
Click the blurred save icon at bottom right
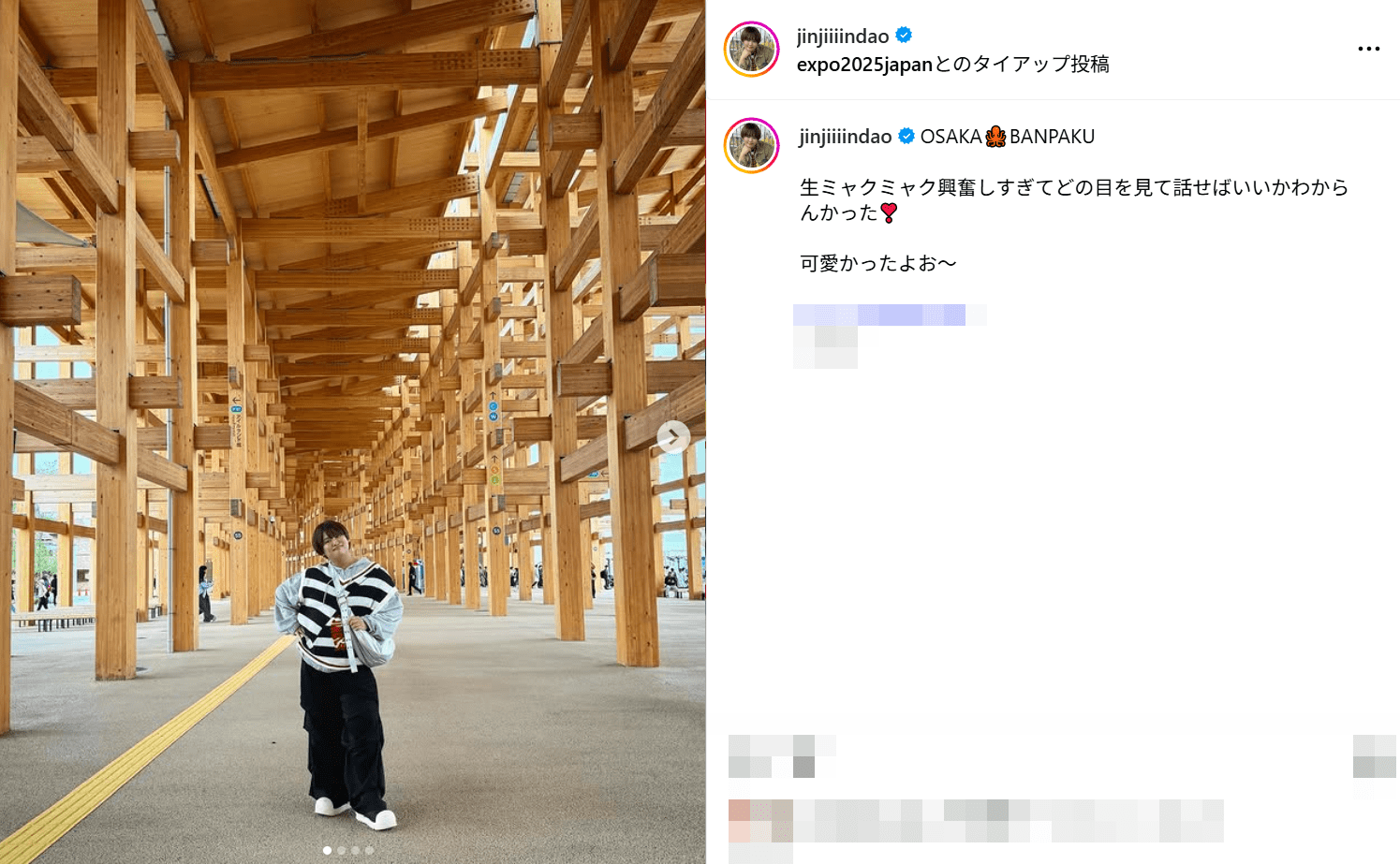(x=1374, y=756)
